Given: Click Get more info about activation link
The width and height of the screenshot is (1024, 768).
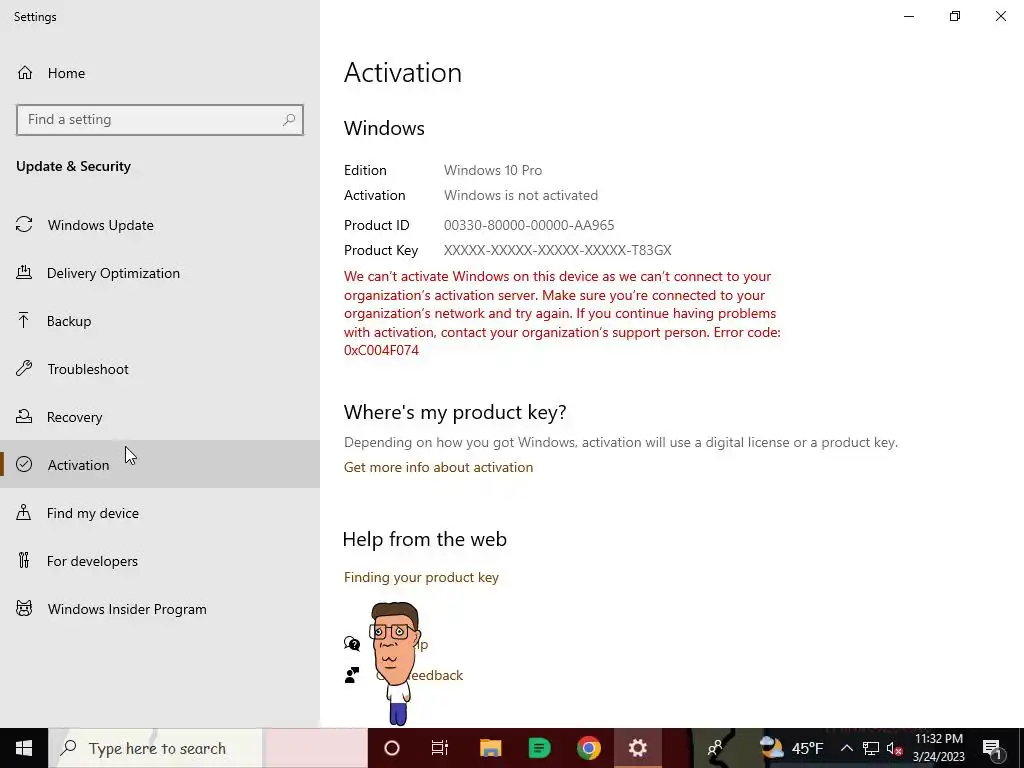Looking at the screenshot, I should (438, 467).
